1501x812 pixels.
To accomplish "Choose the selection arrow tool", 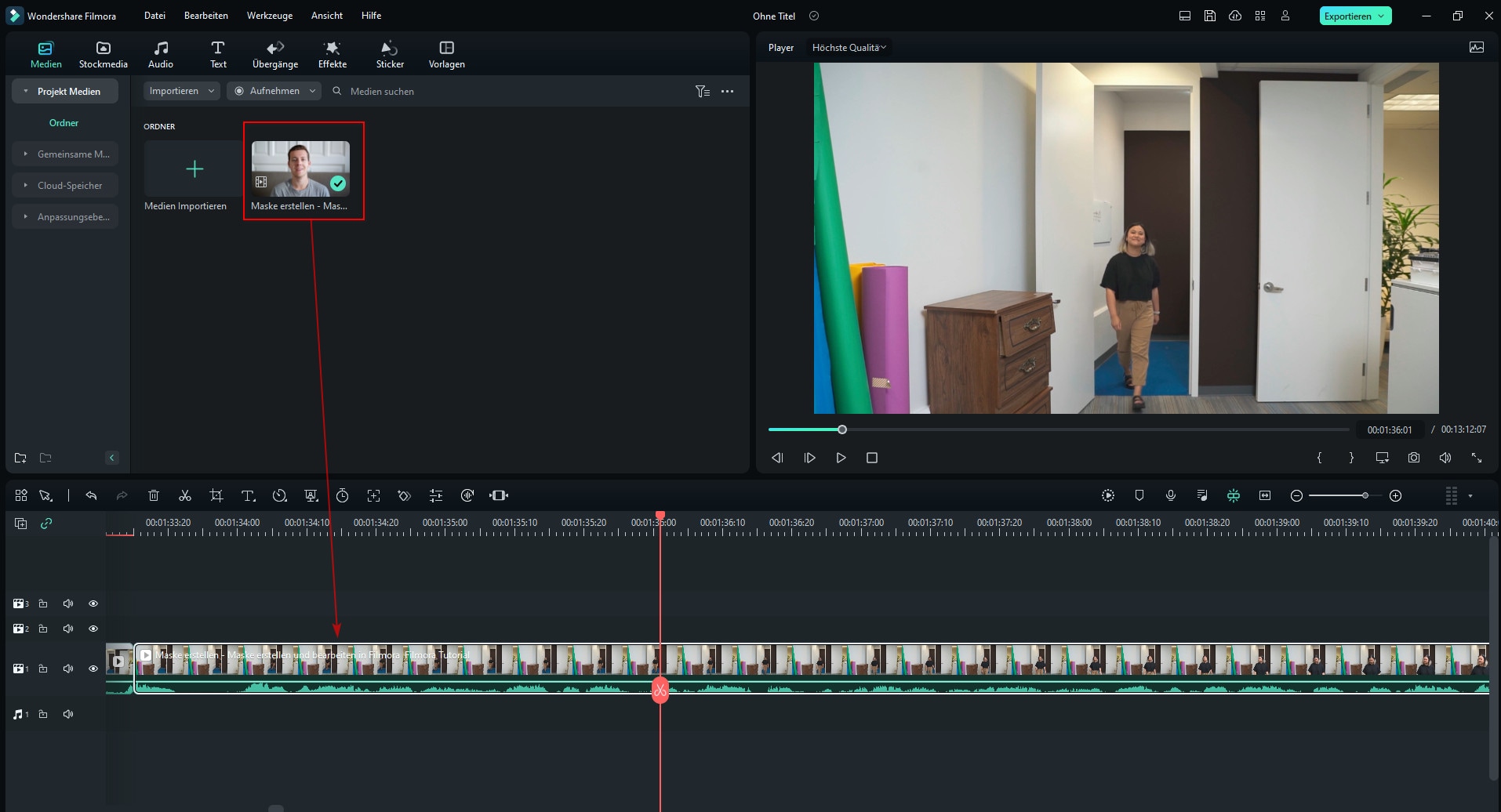I will pyautogui.click(x=46, y=495).
